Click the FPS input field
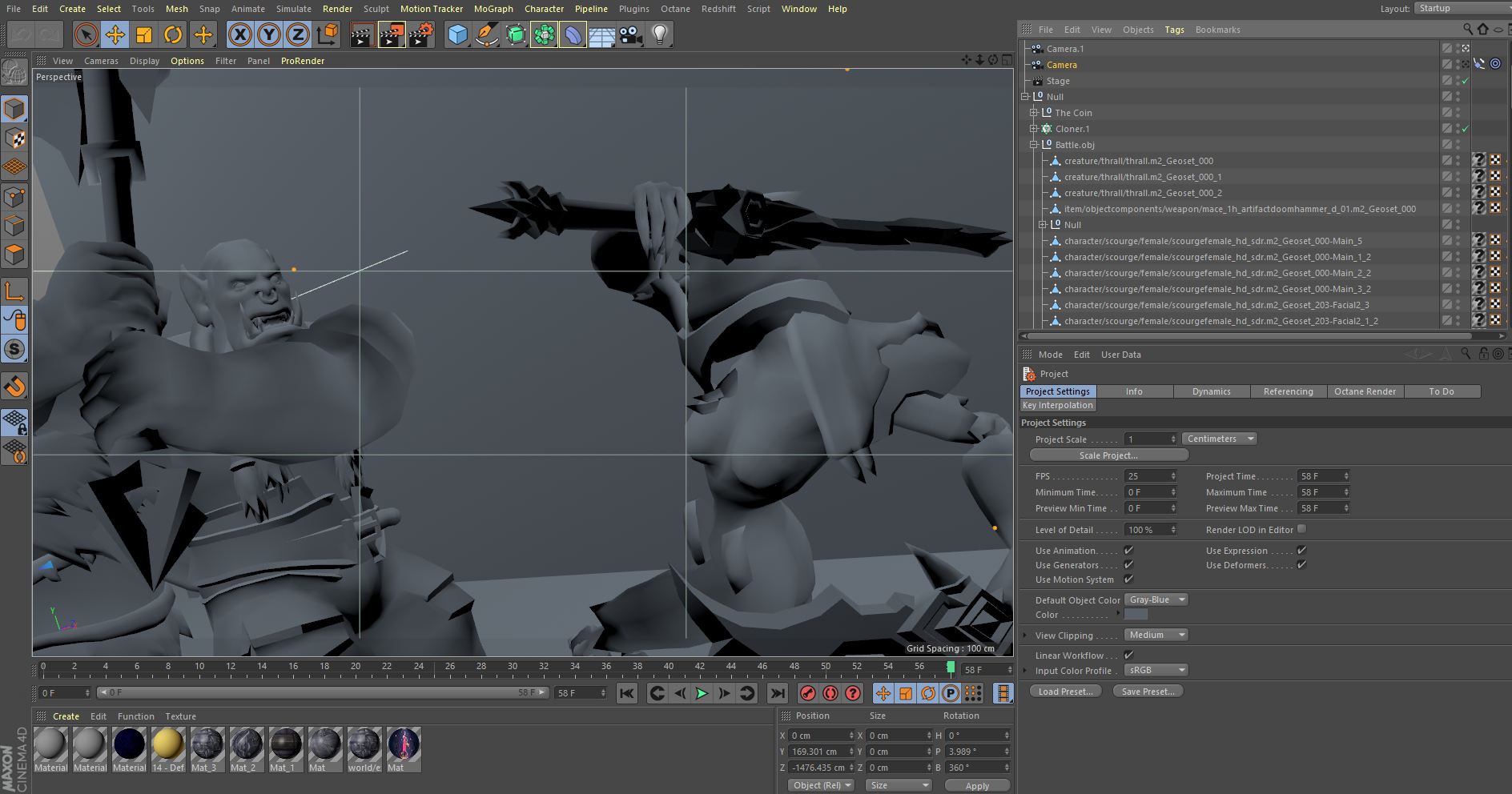Image resolution: width=1512 pixels, height=794 pixels. tap(1150, 476)
